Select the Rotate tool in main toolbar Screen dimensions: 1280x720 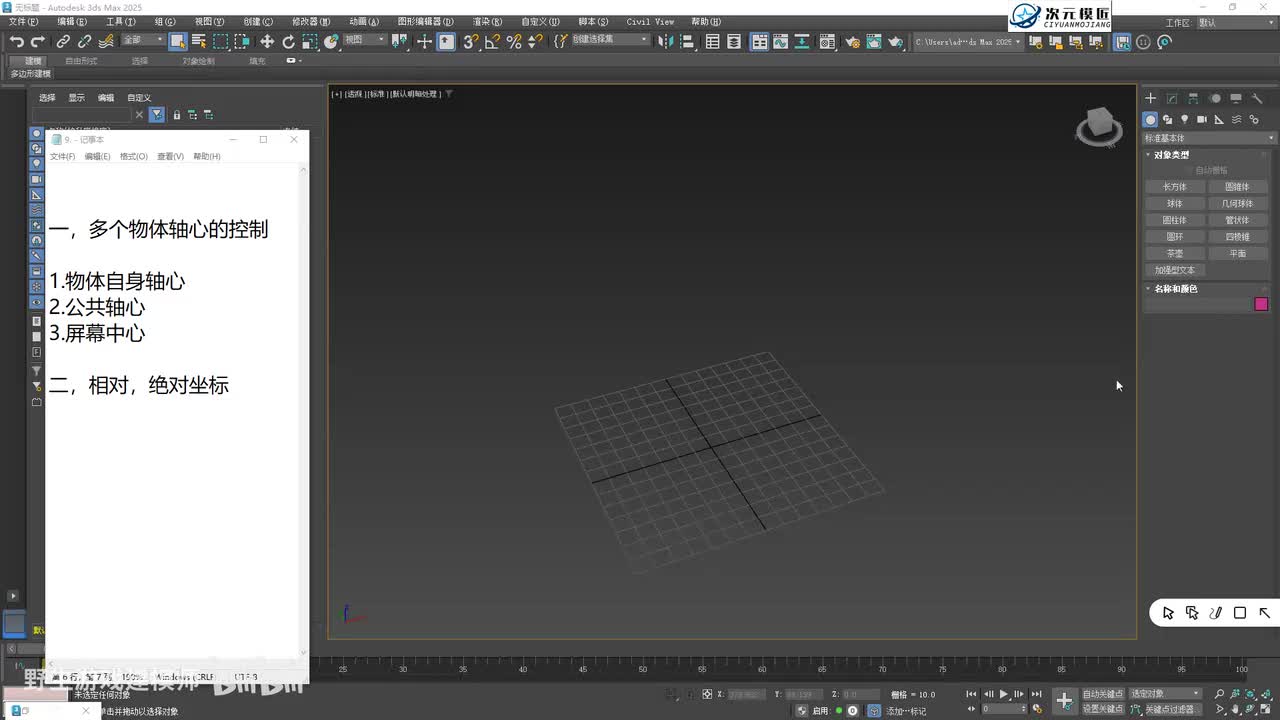click(x=289, y=41)
